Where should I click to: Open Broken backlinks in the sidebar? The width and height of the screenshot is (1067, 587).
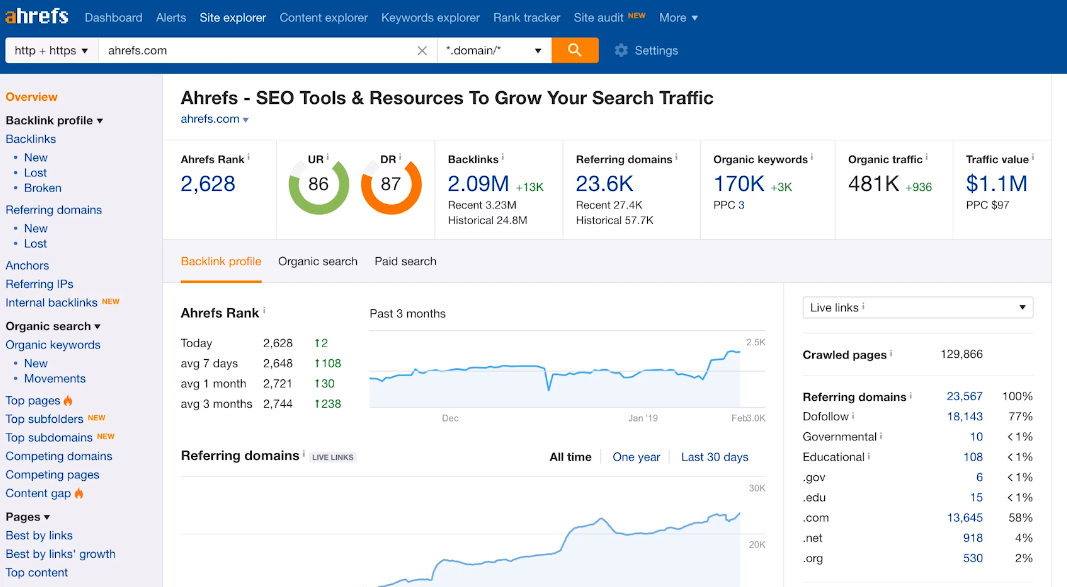pos(43,188)
